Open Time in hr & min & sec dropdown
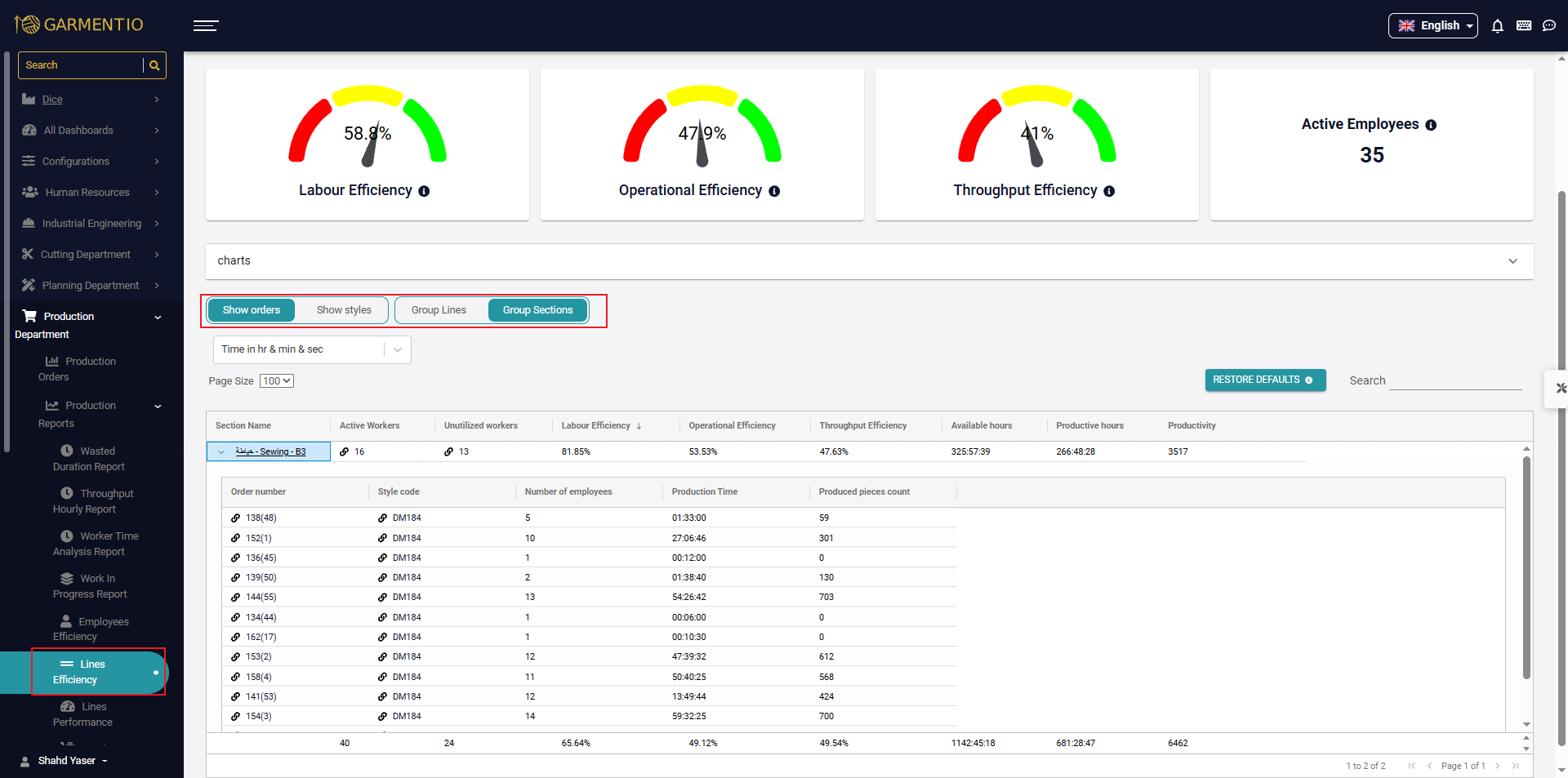Screen dimensions: 1568x778 tap(312, 349)
